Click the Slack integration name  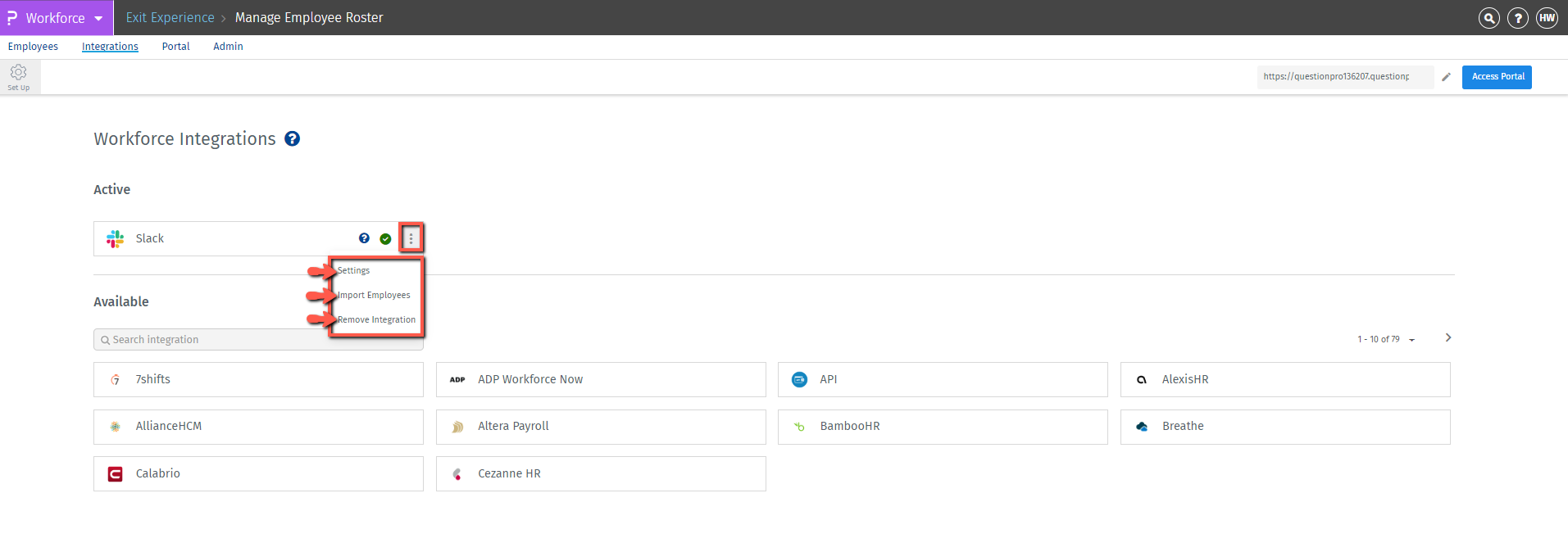[x=150, y=238]
